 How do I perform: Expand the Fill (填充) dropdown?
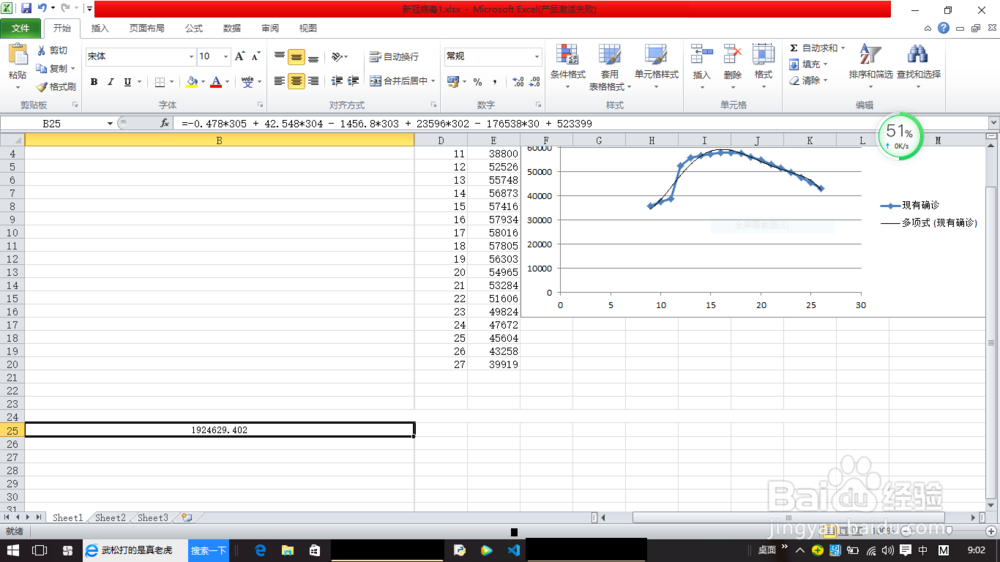825,64
